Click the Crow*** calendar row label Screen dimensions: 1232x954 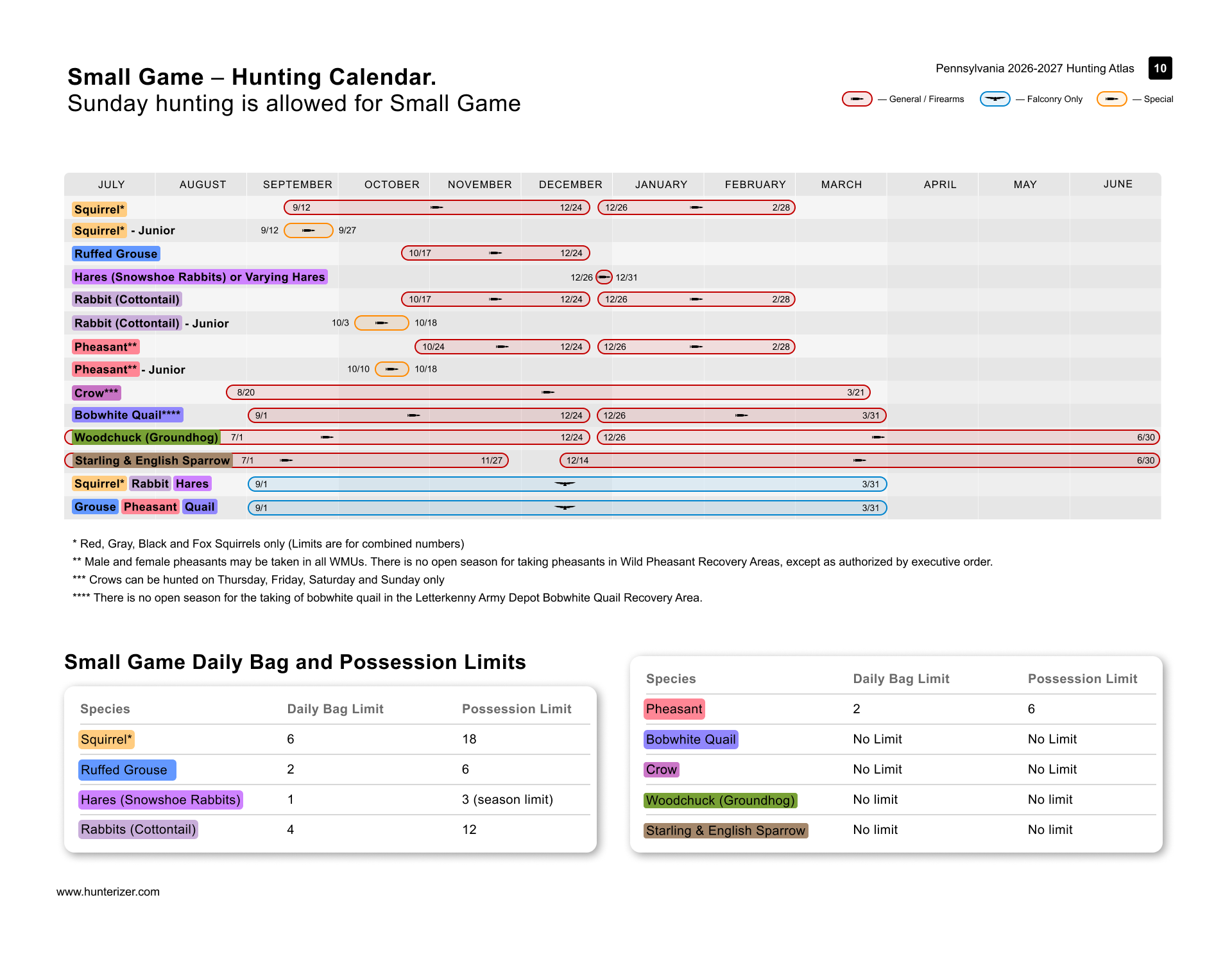click(96, 393)
